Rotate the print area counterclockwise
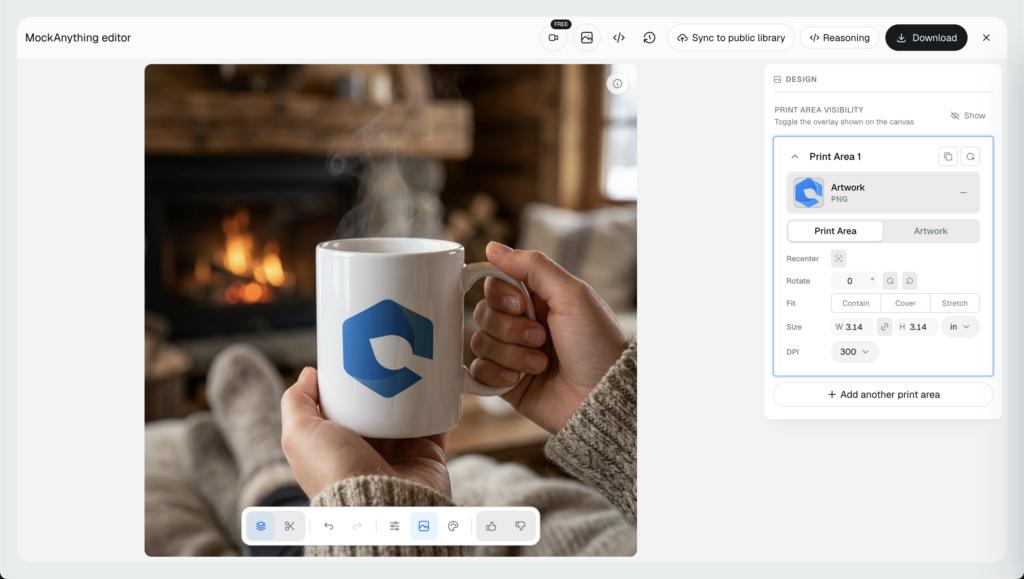Image resolution: width=1024 pixels, height=579 pixels. (910, 281)
